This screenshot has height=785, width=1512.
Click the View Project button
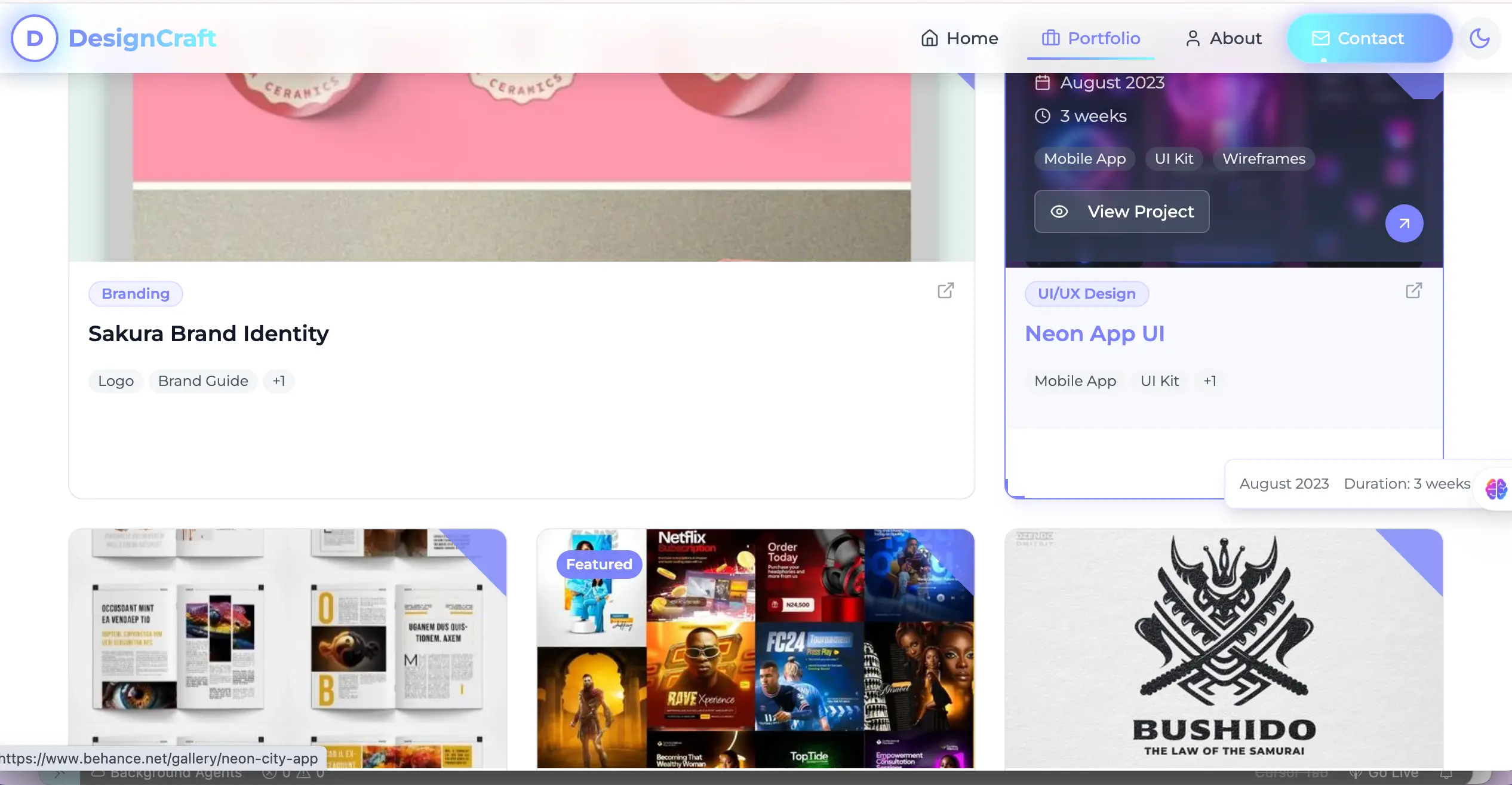pos(1121,211)
